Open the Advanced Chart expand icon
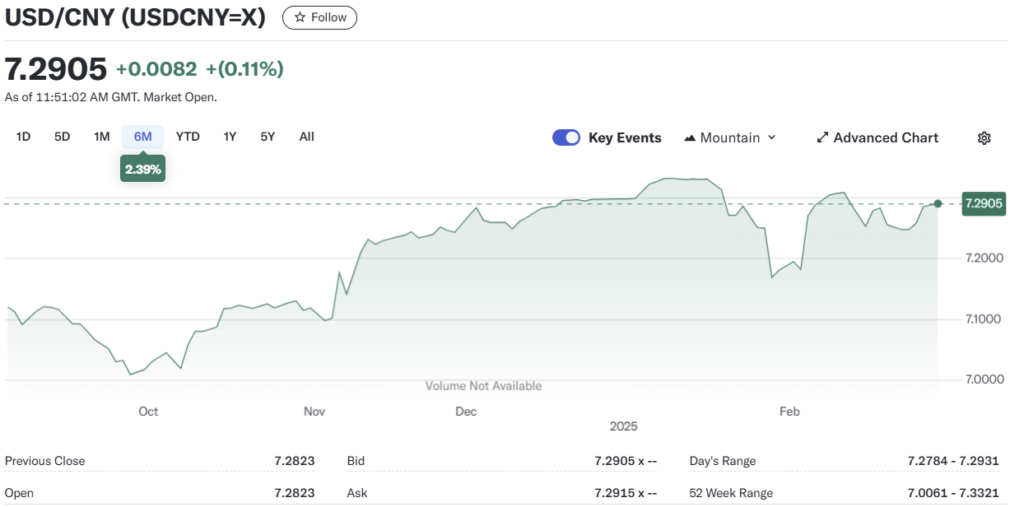This screenshot has height=507, width=1024. point(823,138)
